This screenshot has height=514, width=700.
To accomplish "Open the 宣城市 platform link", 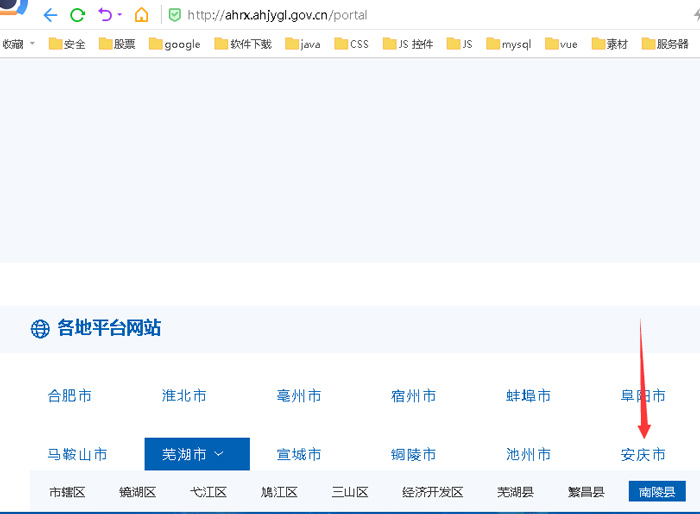I will click(299, 455).
